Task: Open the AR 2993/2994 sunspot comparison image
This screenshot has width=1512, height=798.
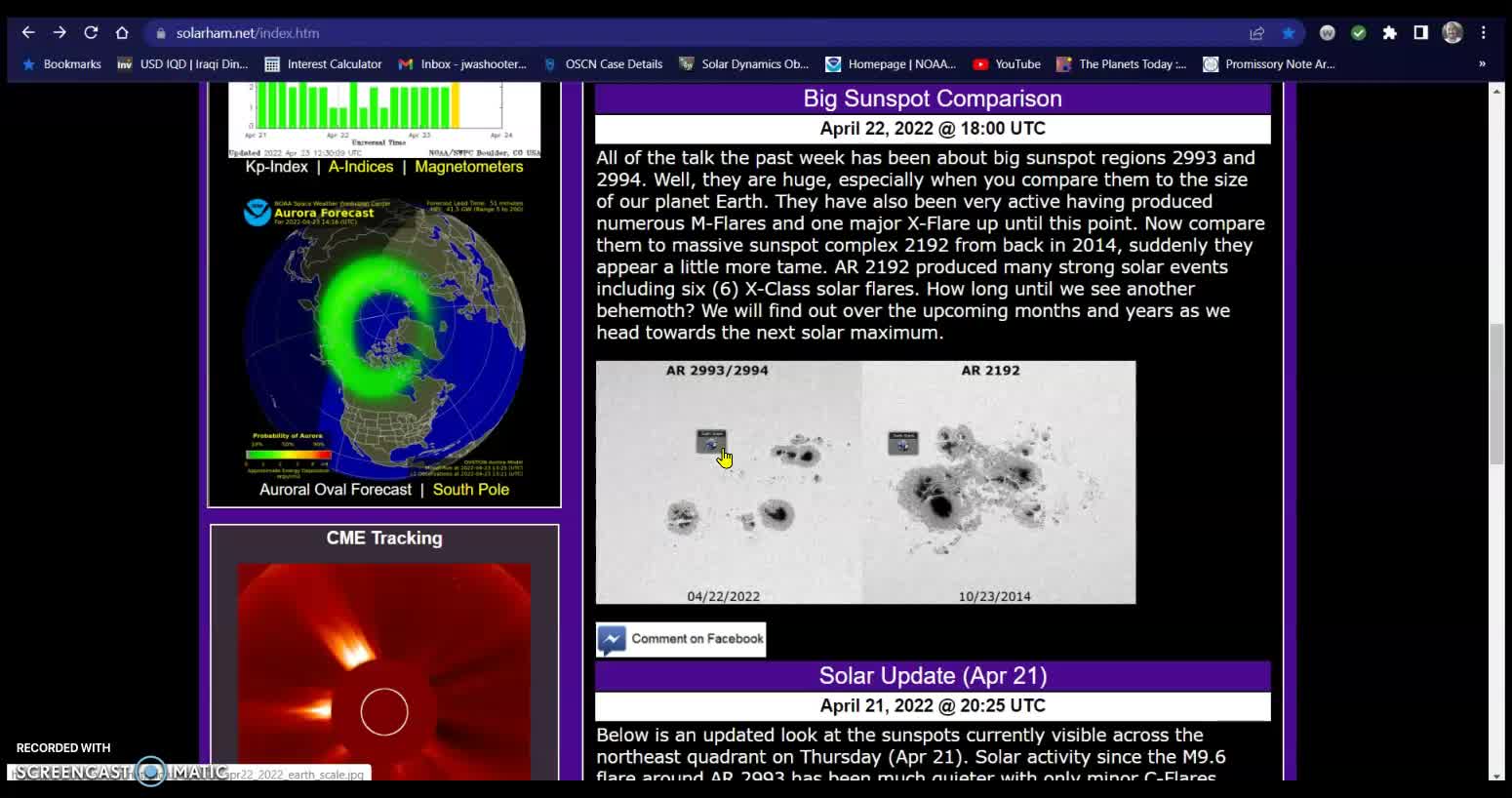Action: point(865,482)
